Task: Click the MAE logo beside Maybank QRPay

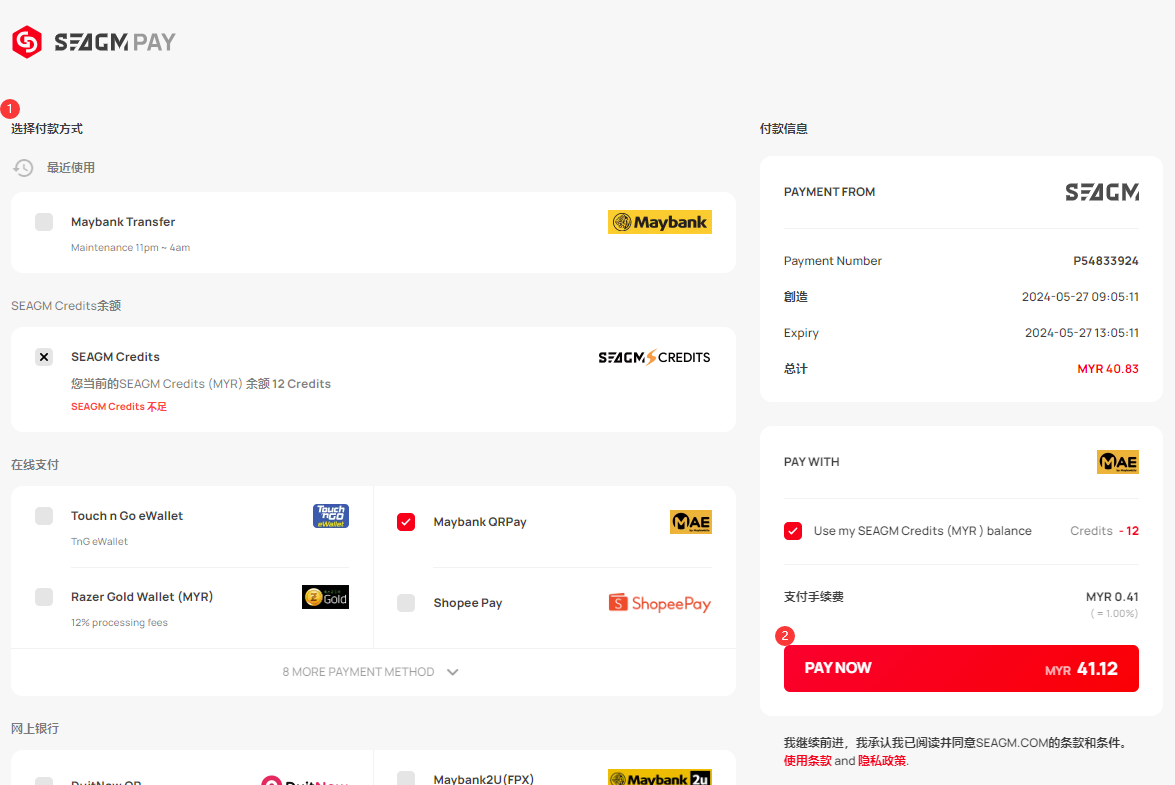Action: [x=690, y=522]
